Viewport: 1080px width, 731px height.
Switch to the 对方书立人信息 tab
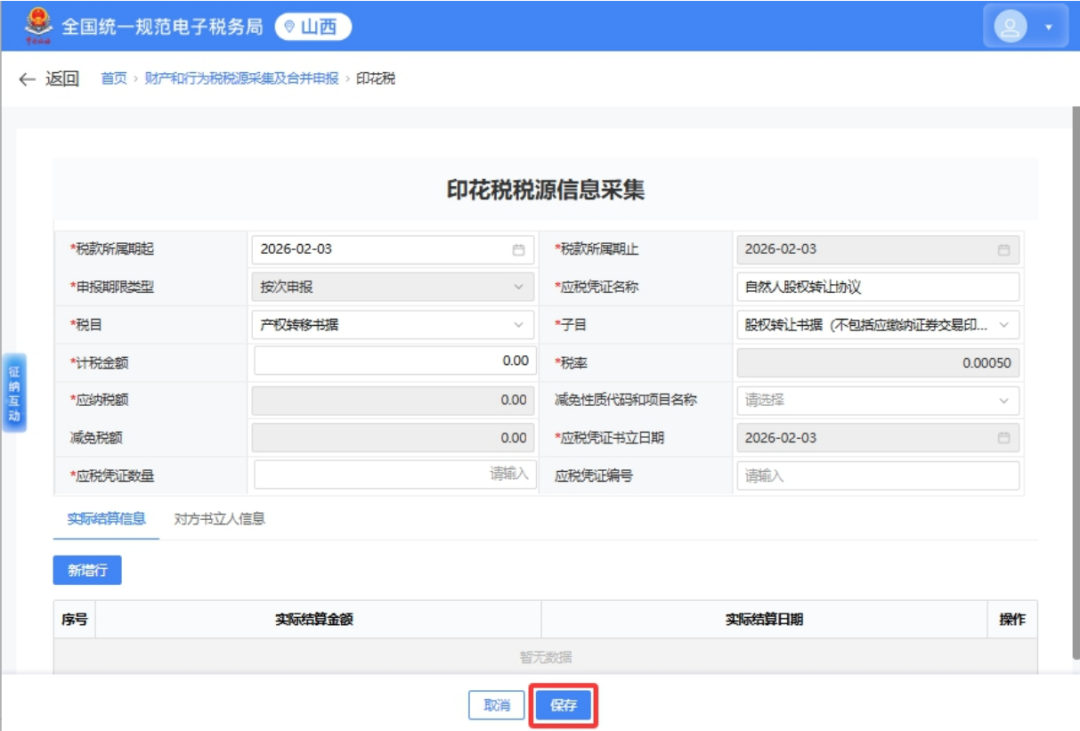[219, 519]
